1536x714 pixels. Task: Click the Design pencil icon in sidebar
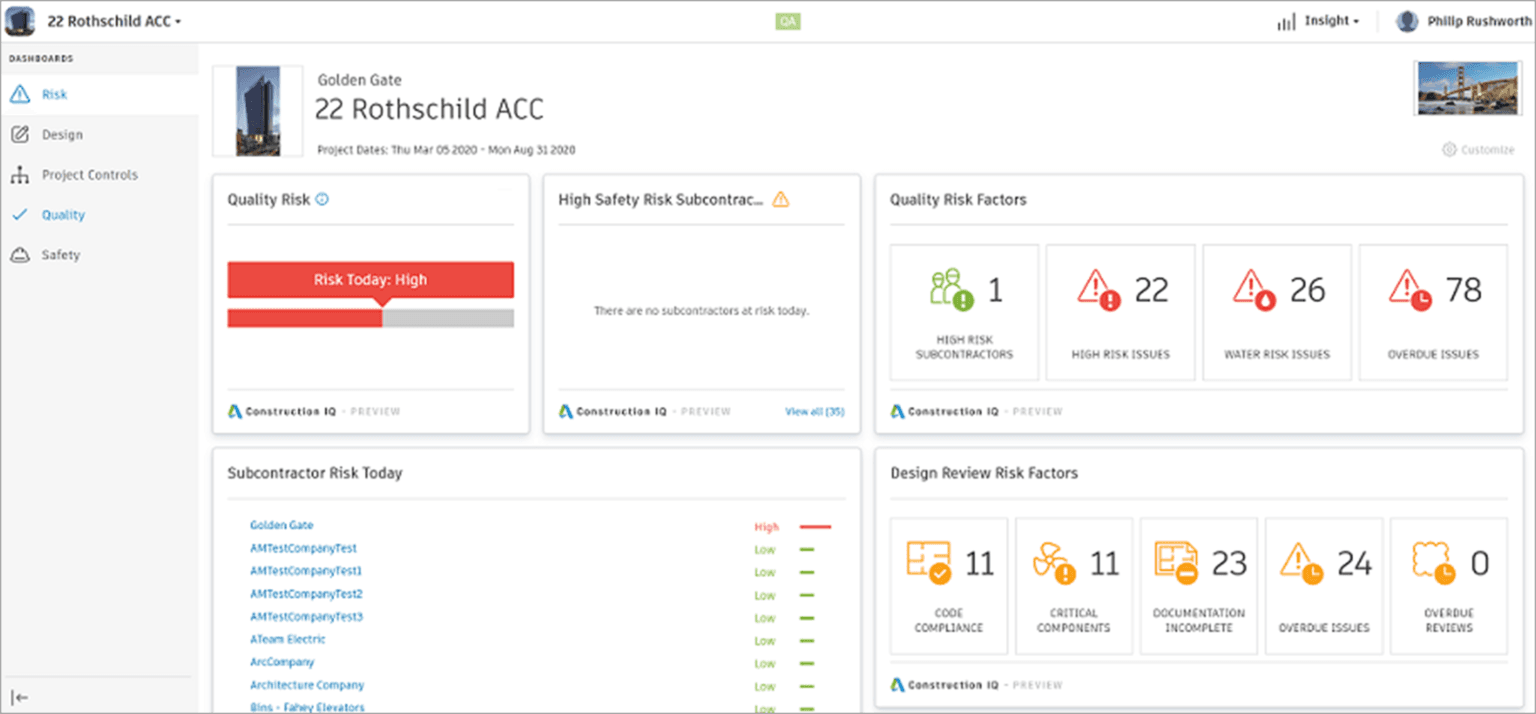coord(19,135)
